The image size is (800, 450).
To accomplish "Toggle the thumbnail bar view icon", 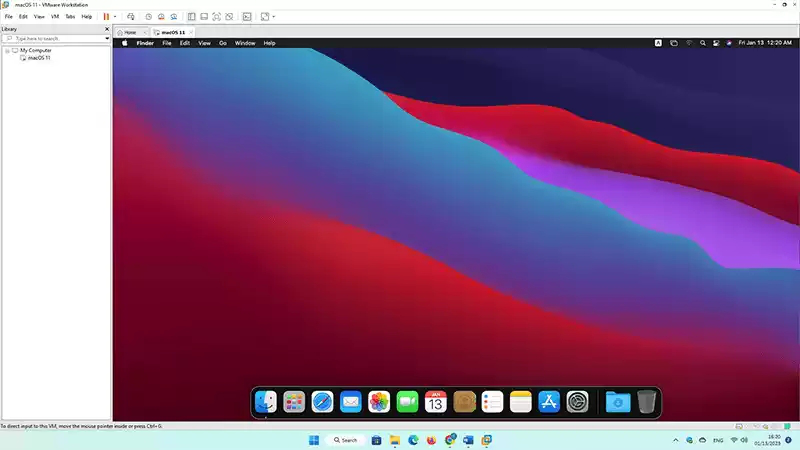I will 204,17.
